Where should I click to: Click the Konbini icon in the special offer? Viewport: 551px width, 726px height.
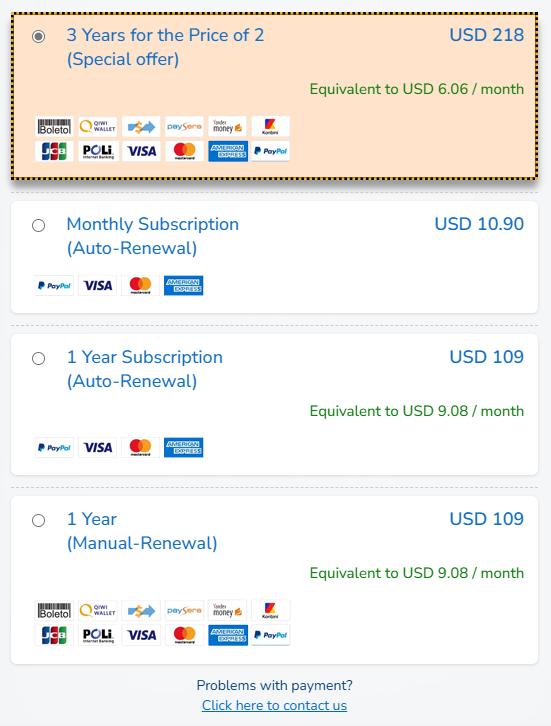[x=270, y=126]
